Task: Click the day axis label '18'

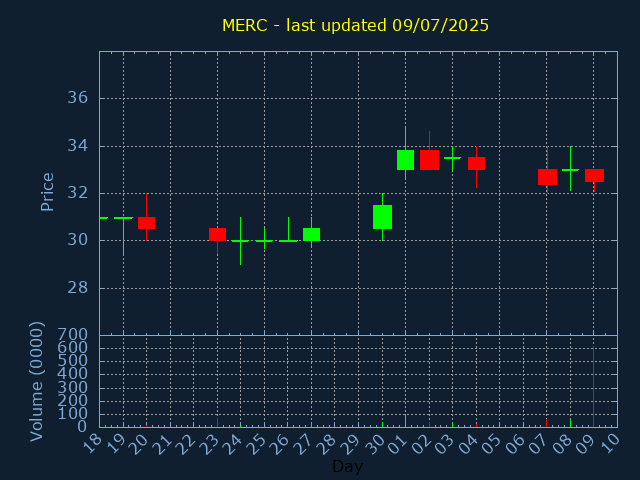Action: coord(93,444)
